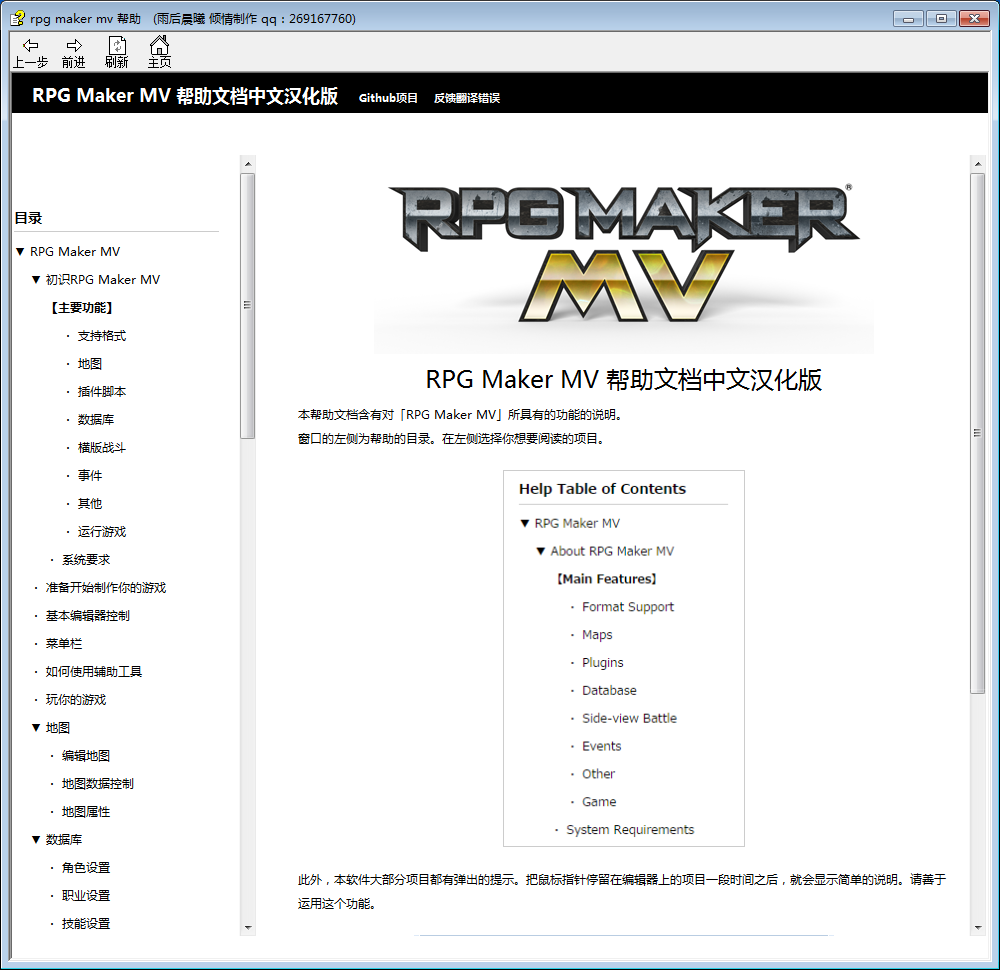This screenshot has height=970, width=1000.
Task: Open the Events link
Action: click(x=601, y=746)
